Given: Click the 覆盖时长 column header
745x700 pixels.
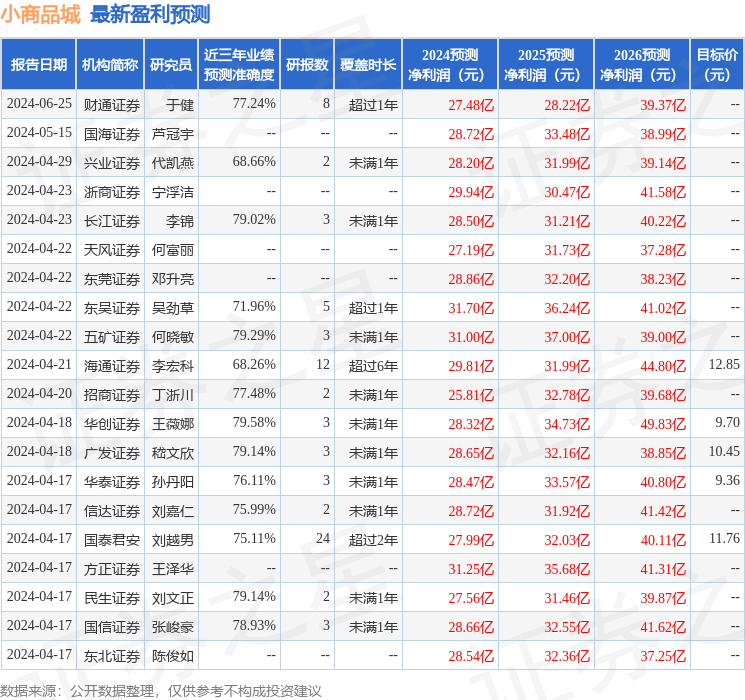Looking at the screenshot, I should click(368, 65).
